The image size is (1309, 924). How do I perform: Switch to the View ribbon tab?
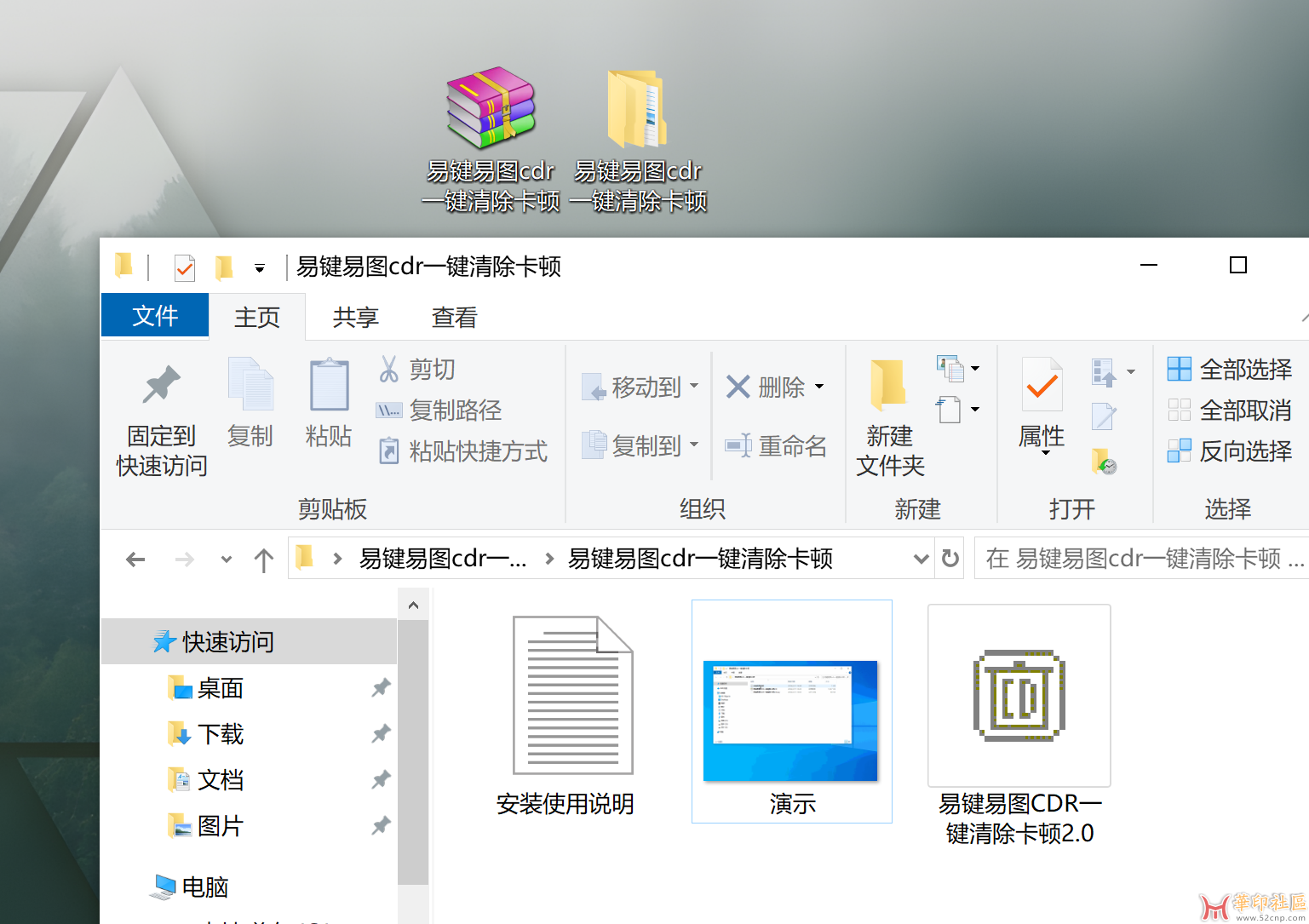click(x=454, y=317)
